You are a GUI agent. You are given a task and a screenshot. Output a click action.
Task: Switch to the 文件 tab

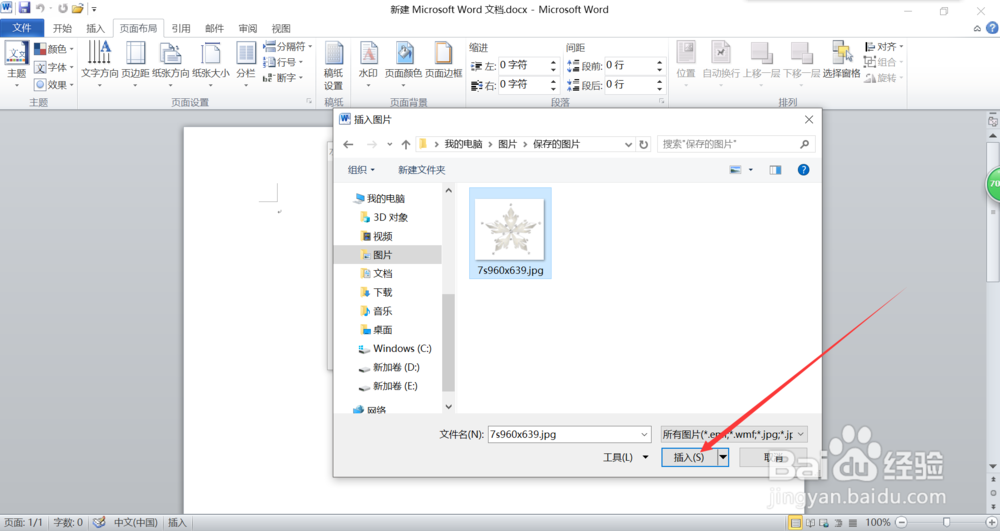(x=22, y=28)
